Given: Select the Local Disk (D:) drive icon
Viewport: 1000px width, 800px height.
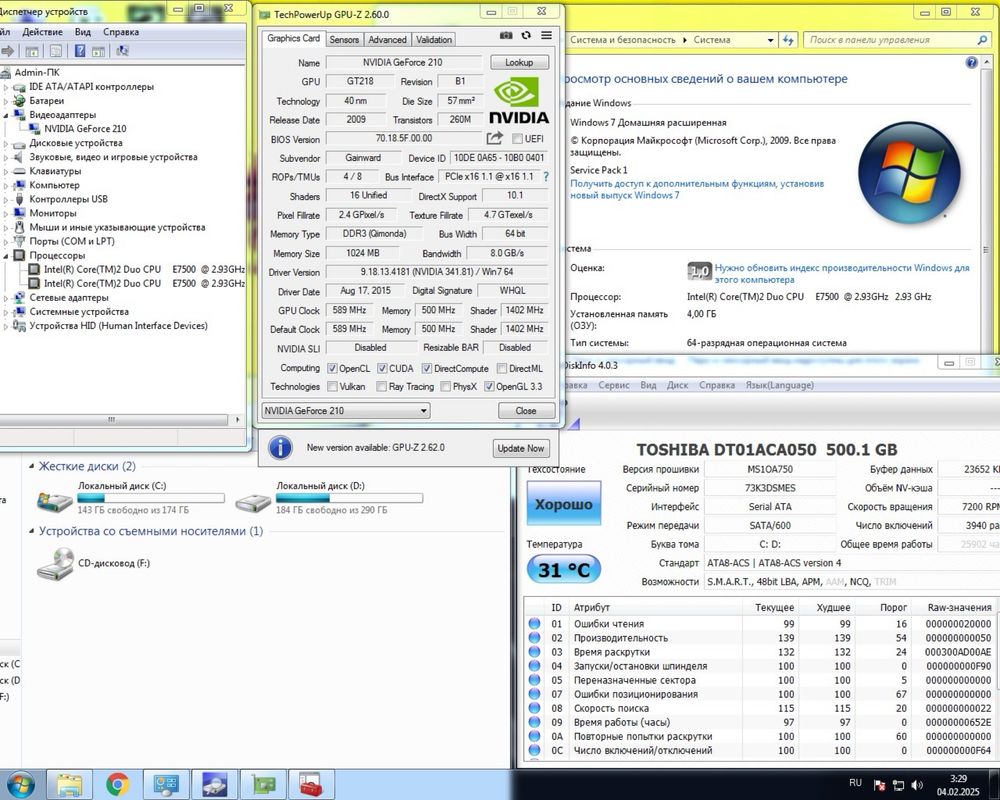Looking at the screenshot, I should point(253,501).
